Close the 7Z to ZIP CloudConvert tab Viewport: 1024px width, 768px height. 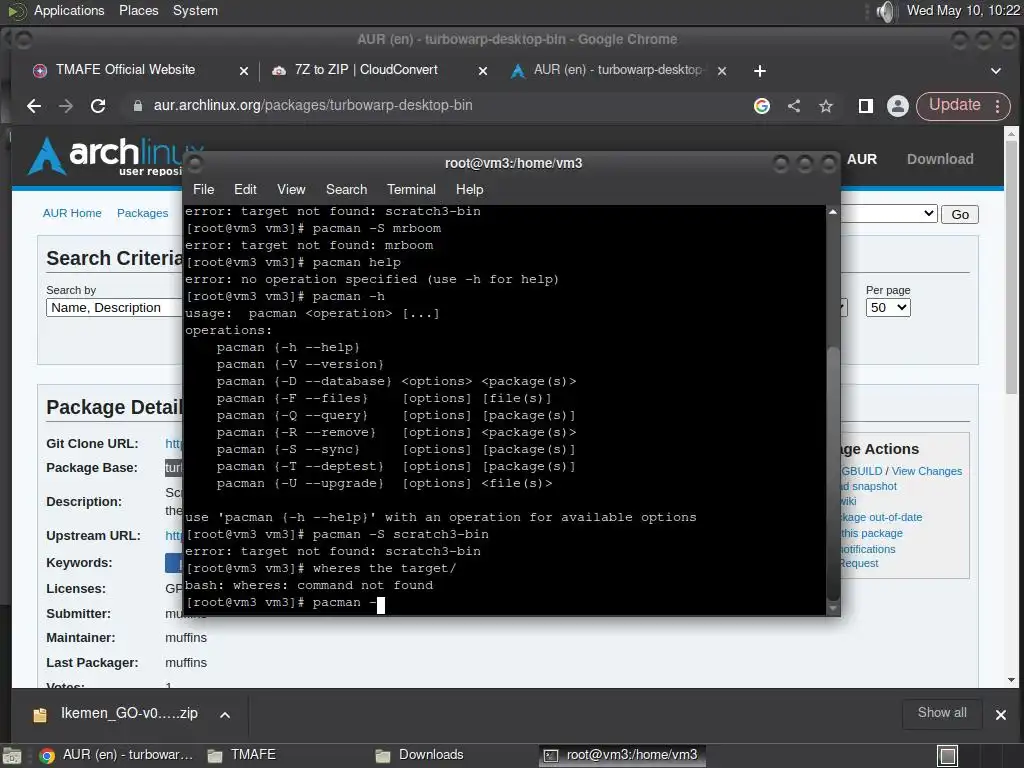[483, 71]
